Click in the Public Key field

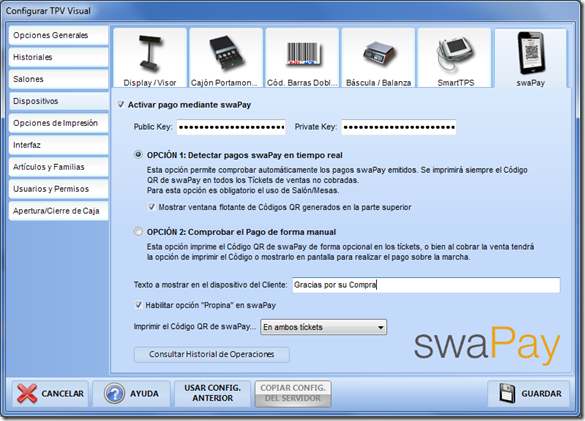(231, 127)
